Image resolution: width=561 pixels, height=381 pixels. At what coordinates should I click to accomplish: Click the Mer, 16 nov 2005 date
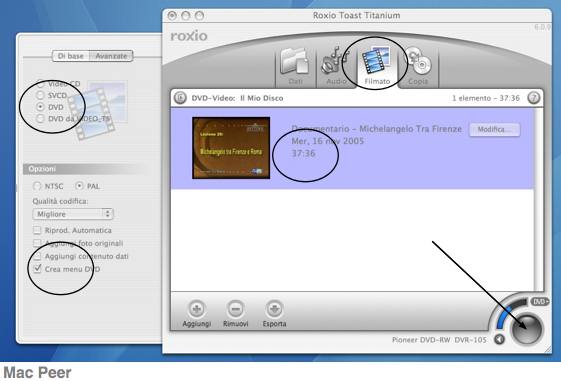tap(327, 141)
